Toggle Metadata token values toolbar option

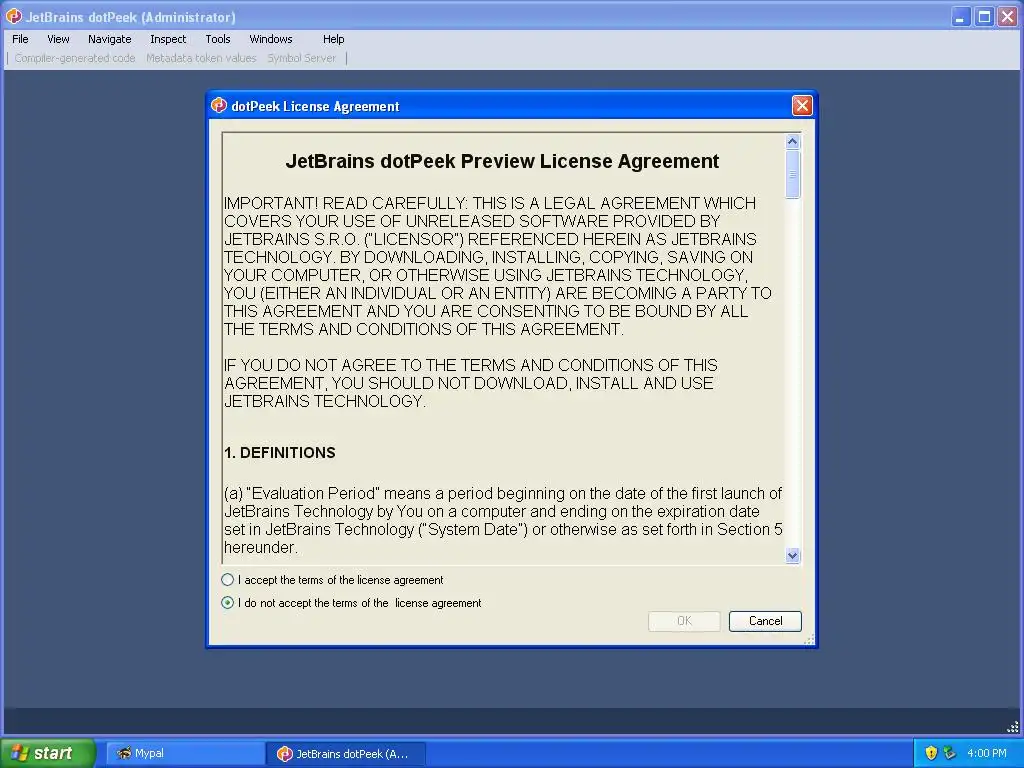point(201,58)
